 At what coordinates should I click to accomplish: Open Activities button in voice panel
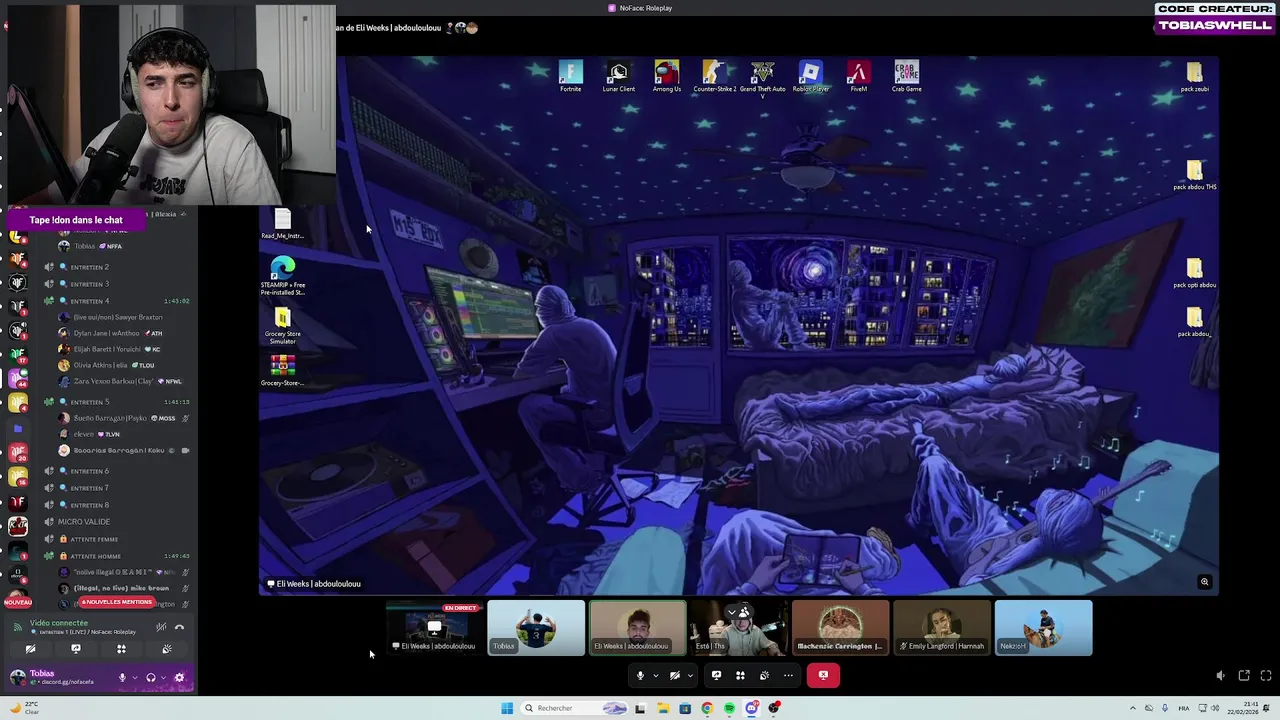(x=121, y=649)
